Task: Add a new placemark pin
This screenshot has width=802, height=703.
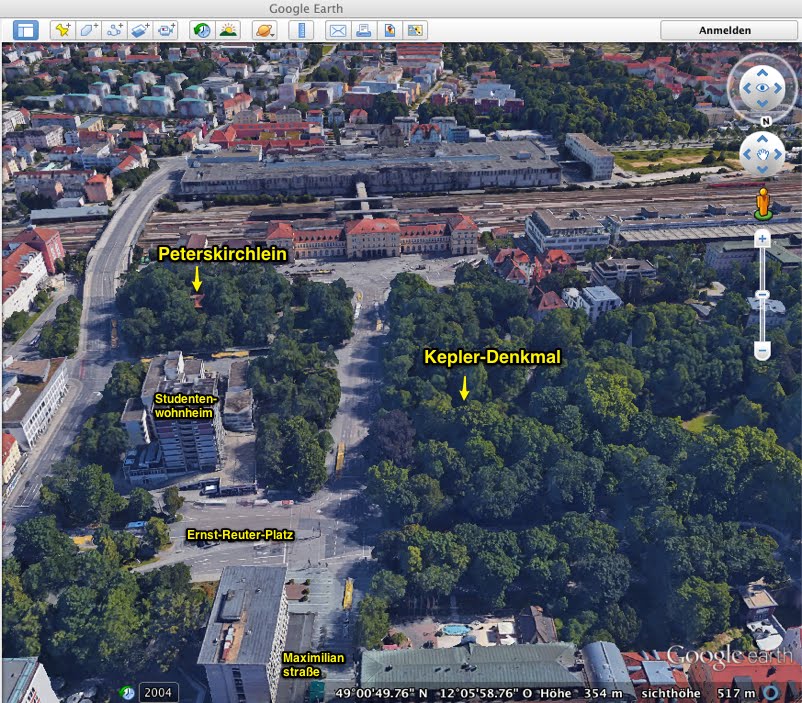Action: tap(62, 30)
